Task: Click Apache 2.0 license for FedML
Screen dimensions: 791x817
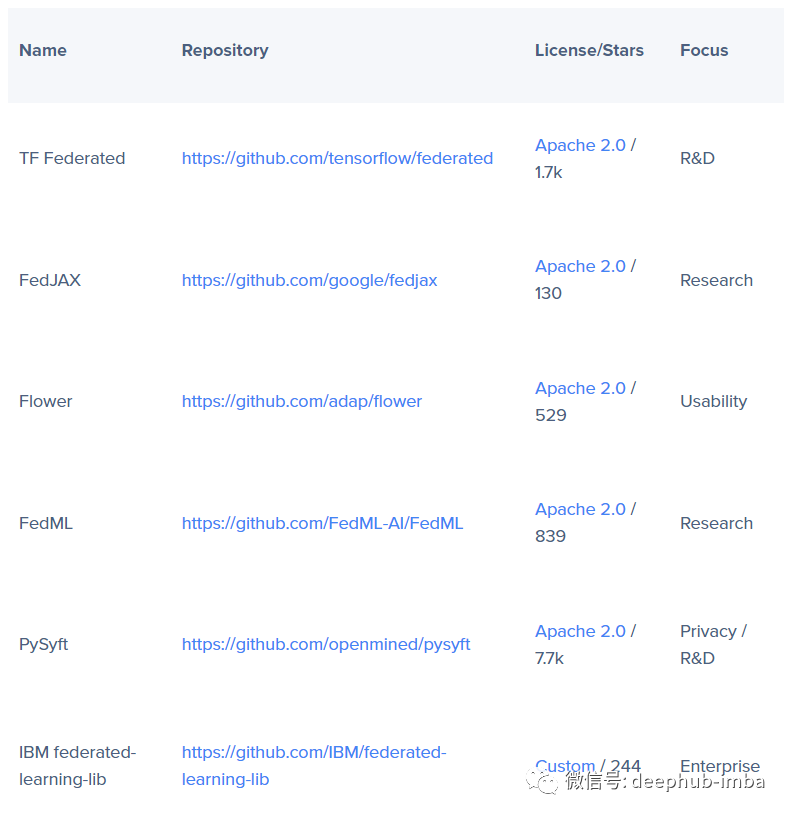Action: pos(580,509)
